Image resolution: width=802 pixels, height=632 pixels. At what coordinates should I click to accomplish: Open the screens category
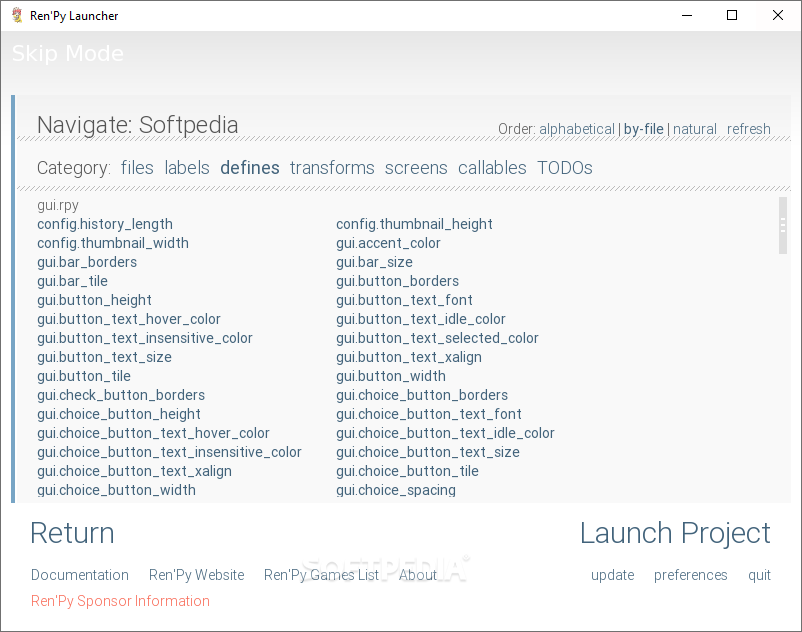point(416,168)
